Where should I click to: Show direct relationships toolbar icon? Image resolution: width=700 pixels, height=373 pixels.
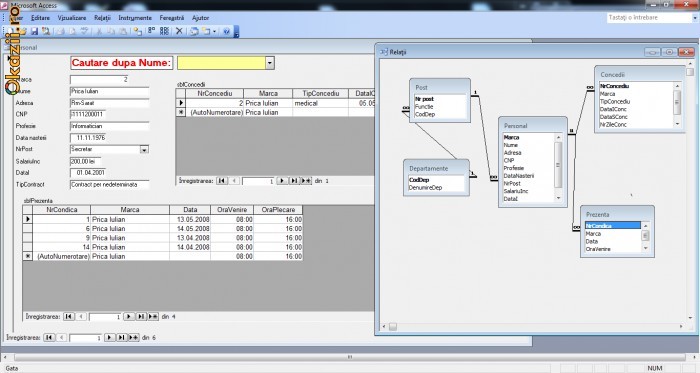[152, 31]
